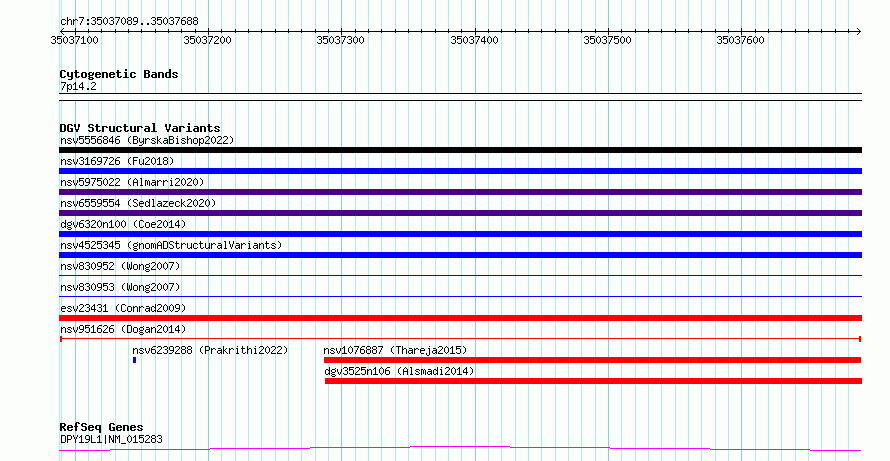Screen dimensions: 890x461
Task: Click ruler tick label 35037500
Action: tap(607, 40)
